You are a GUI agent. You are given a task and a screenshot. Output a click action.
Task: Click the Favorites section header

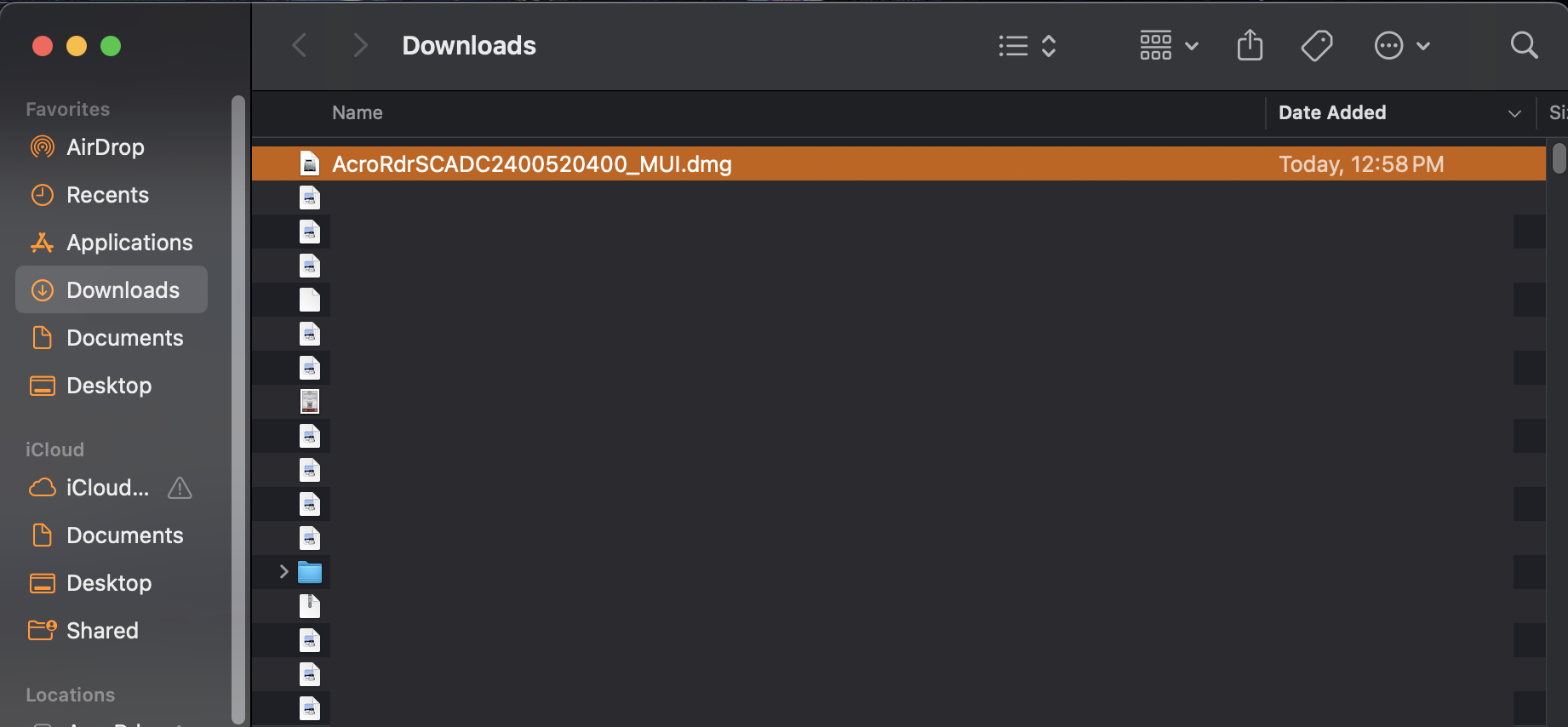click(67, 109)
